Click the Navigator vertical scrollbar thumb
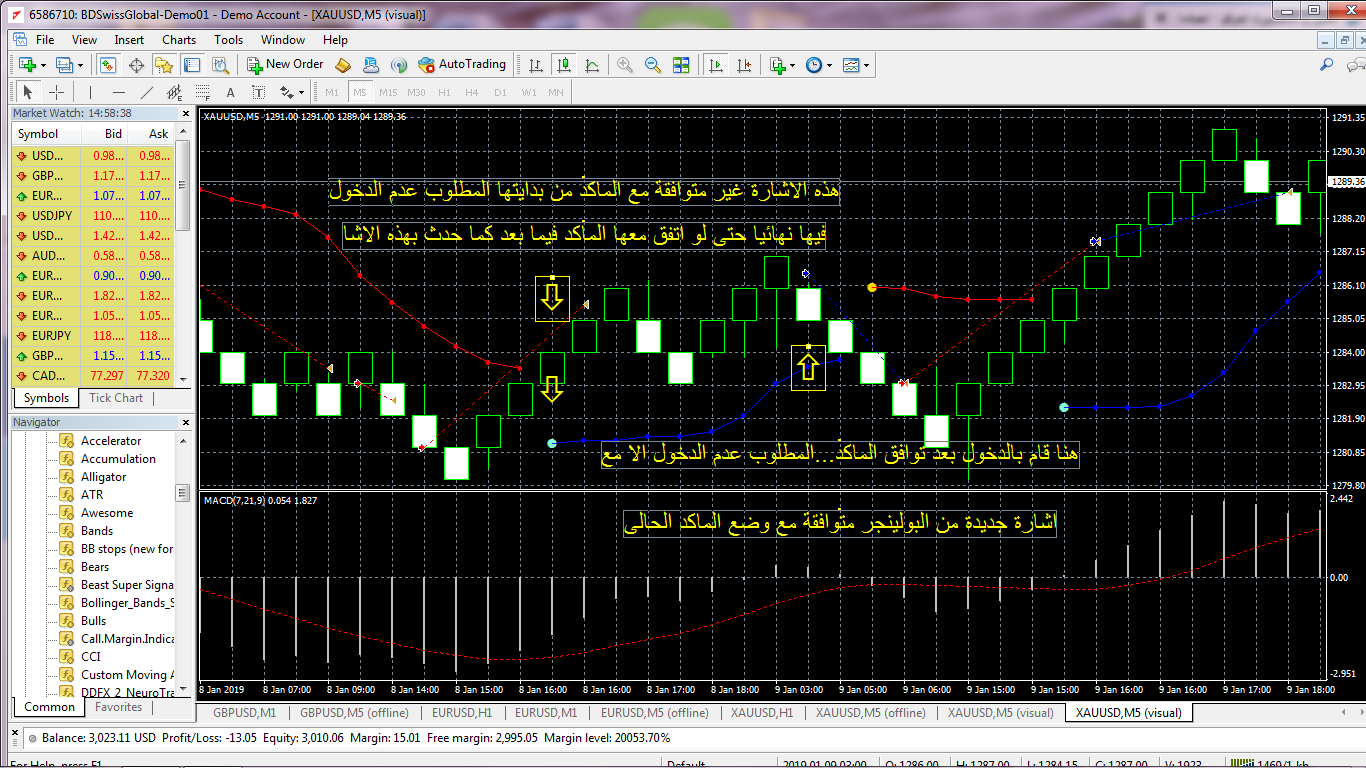The height and width of the screenshot is (768, 1366). [182, 493]
